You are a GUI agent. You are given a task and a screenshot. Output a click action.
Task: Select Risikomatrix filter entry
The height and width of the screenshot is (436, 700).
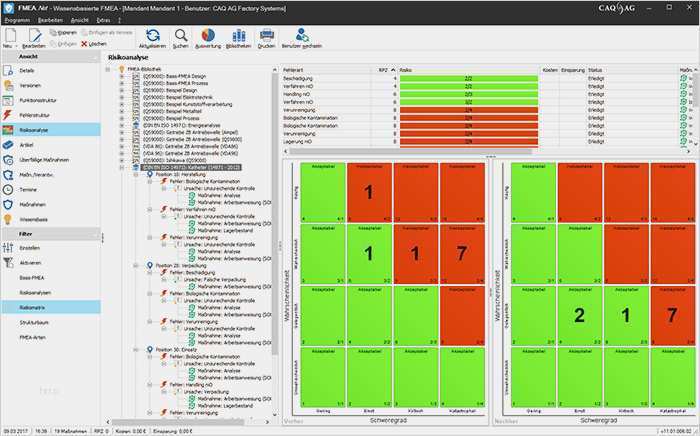(32, 307)
